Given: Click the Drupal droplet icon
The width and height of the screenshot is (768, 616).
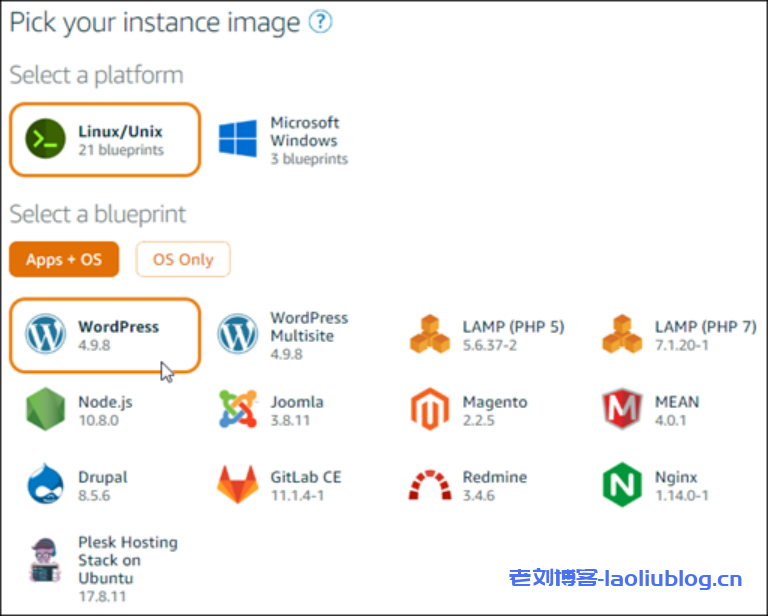Looking at the screenshot, I should click(45, 486).
